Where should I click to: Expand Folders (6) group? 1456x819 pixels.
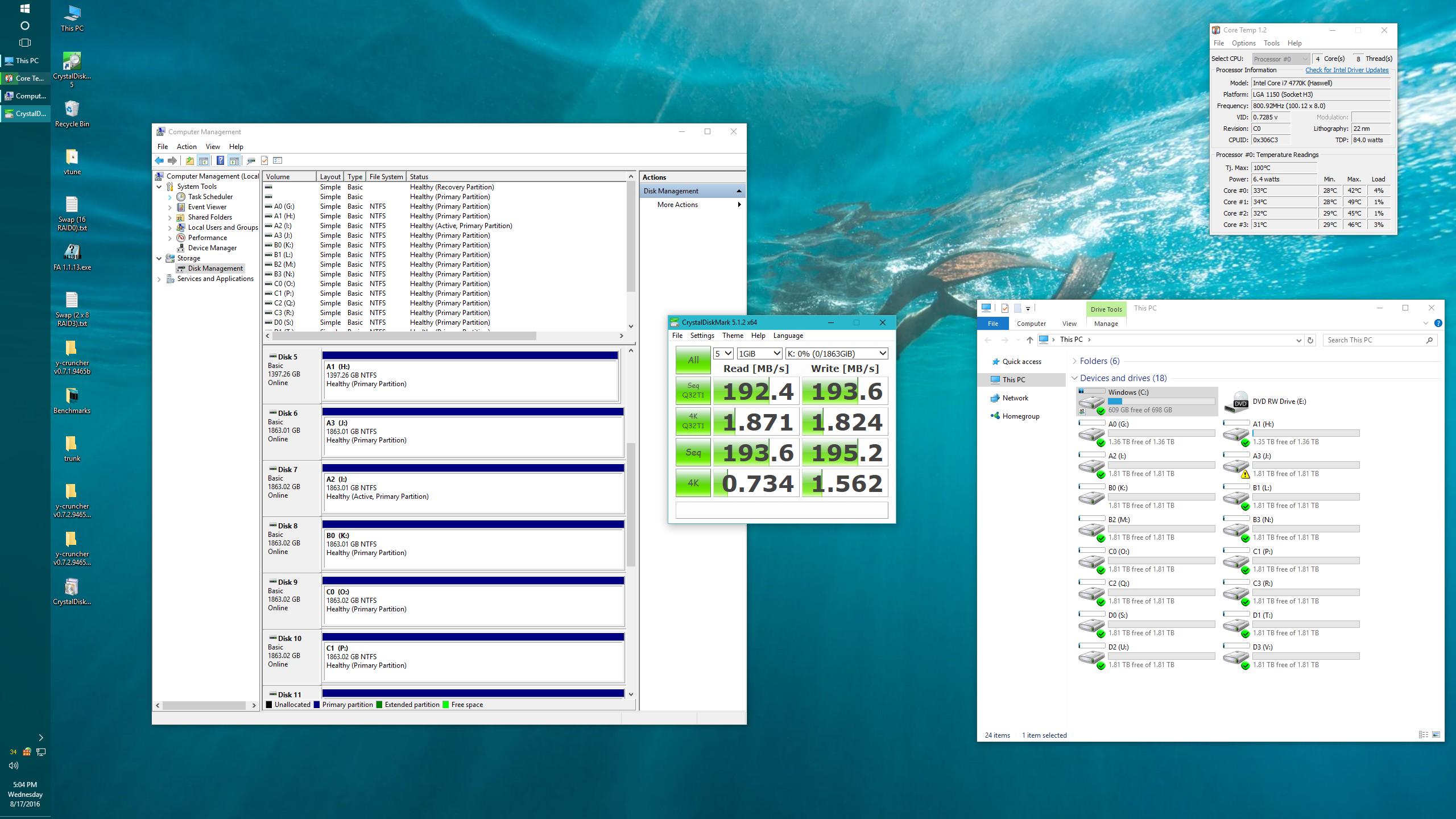(x=1075, y=361)
